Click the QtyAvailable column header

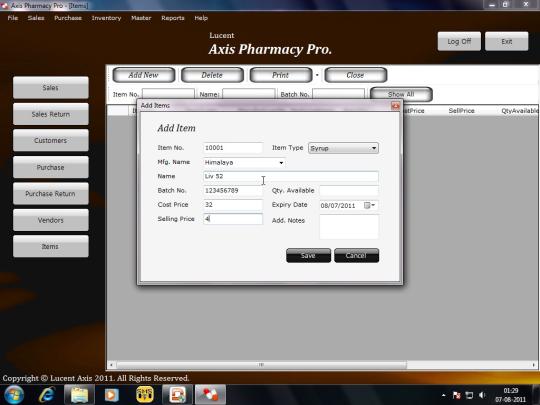click(x=519, y=111)
